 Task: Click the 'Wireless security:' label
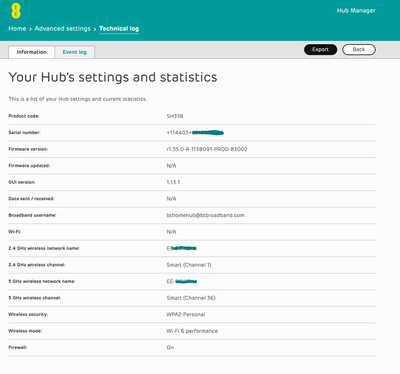(28, 314)
